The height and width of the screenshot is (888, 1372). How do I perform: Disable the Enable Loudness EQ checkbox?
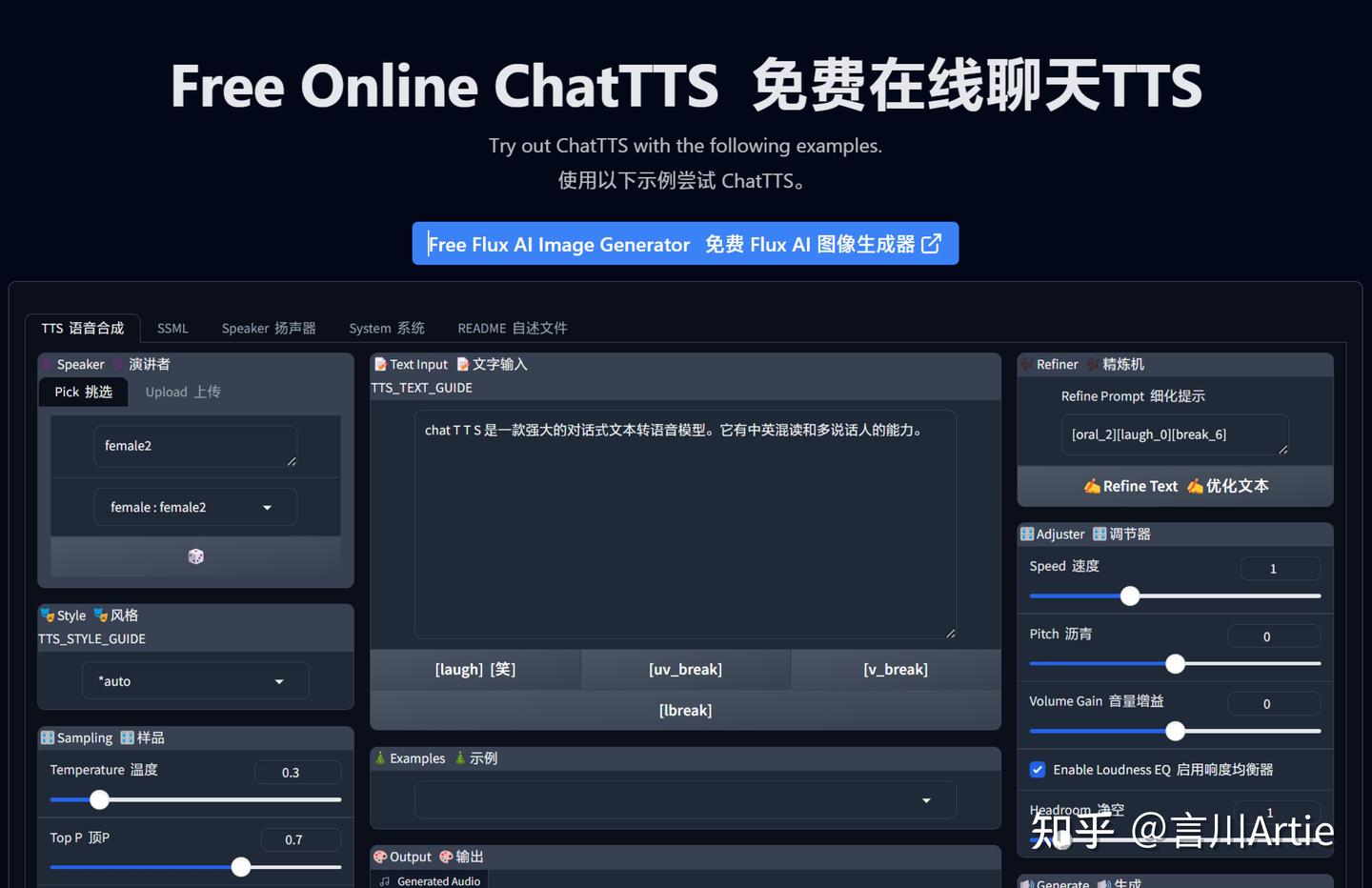point(1037,770)
